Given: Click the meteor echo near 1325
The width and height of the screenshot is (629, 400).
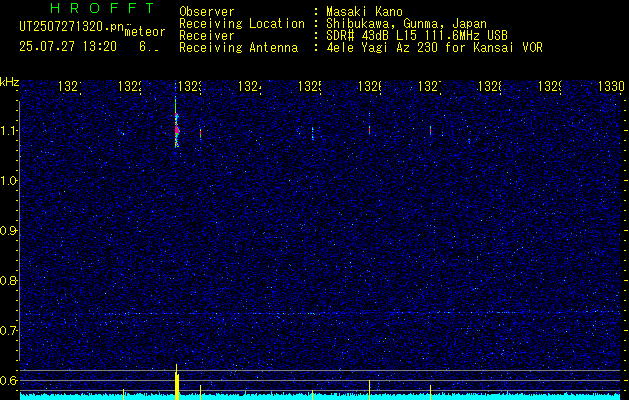Looking at the screenshot, I should [312, 133].
